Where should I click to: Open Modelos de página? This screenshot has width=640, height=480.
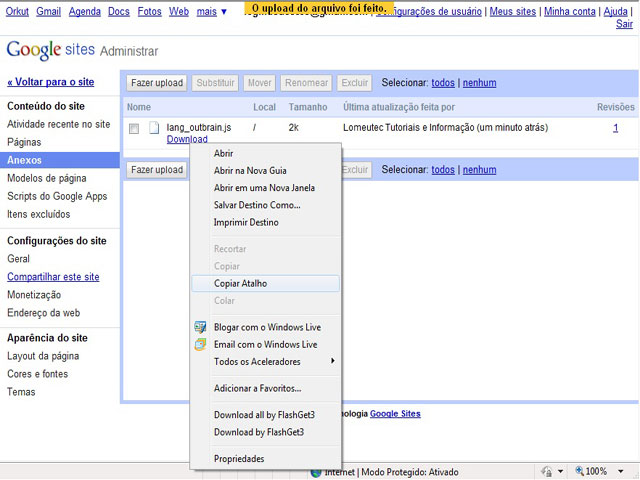(x=47, y=178)
